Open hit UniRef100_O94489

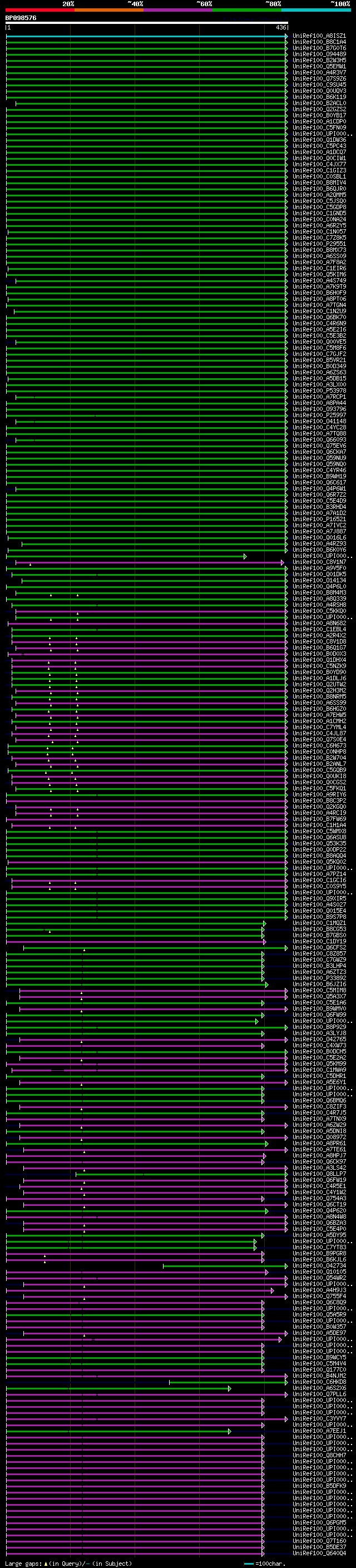[319, 54]
